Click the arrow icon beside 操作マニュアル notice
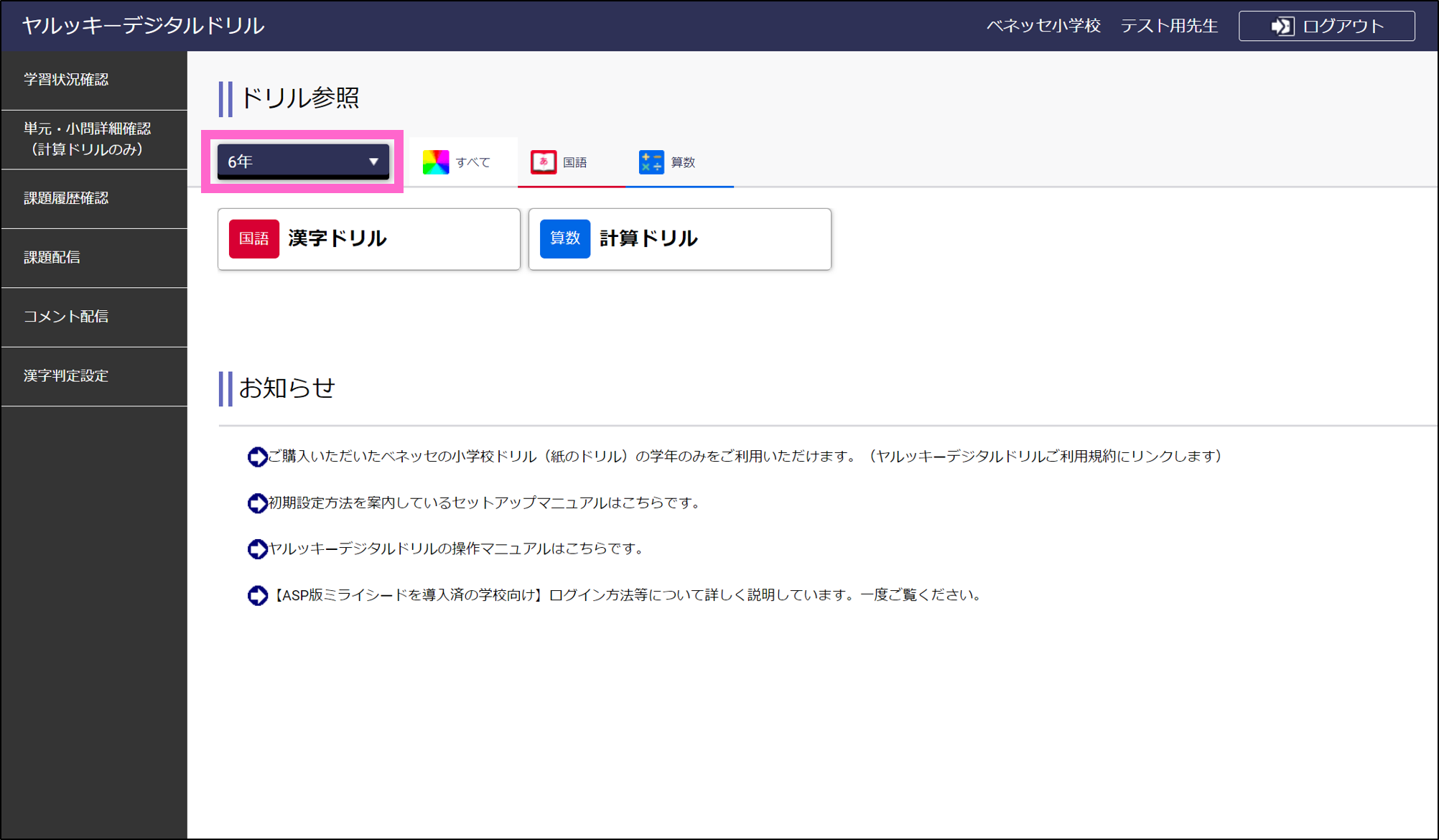The image size is (1439, 840). pyautogui.click(x=256, y=549)
